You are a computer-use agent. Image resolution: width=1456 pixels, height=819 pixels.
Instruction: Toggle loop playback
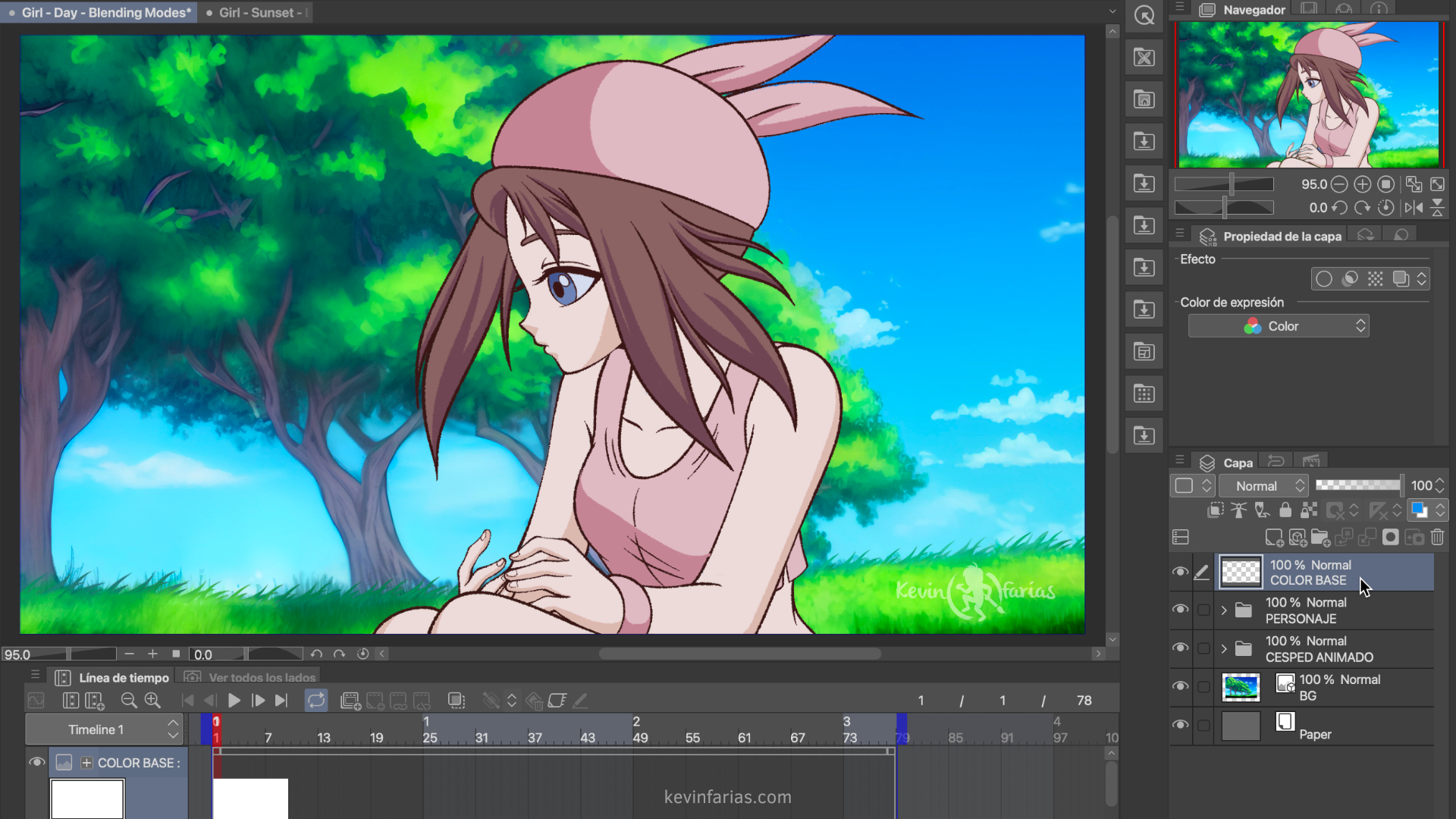316,701
